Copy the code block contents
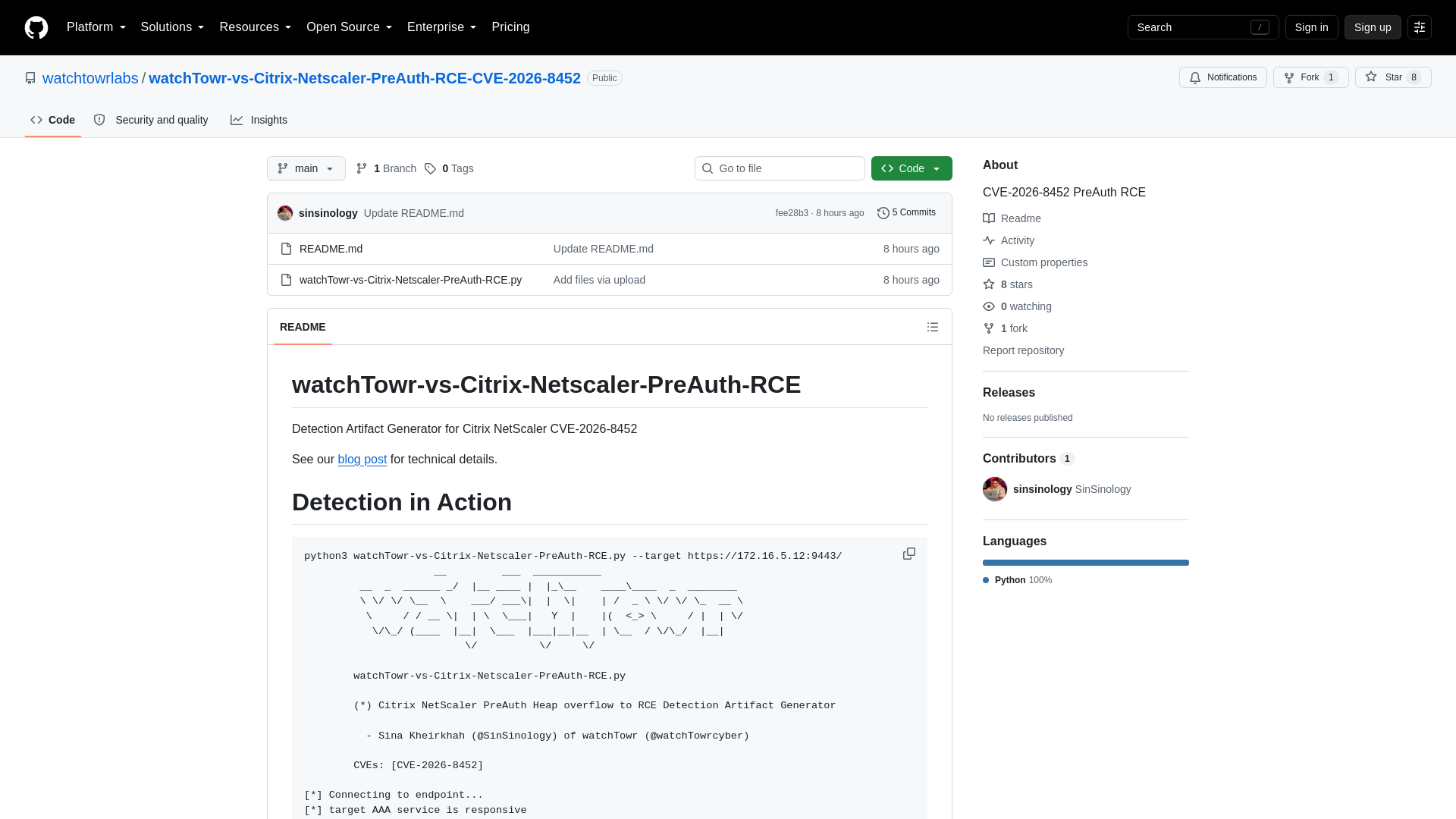This screenshot has height=819, width=1456. pyautogui.click(x=909, y=554)
